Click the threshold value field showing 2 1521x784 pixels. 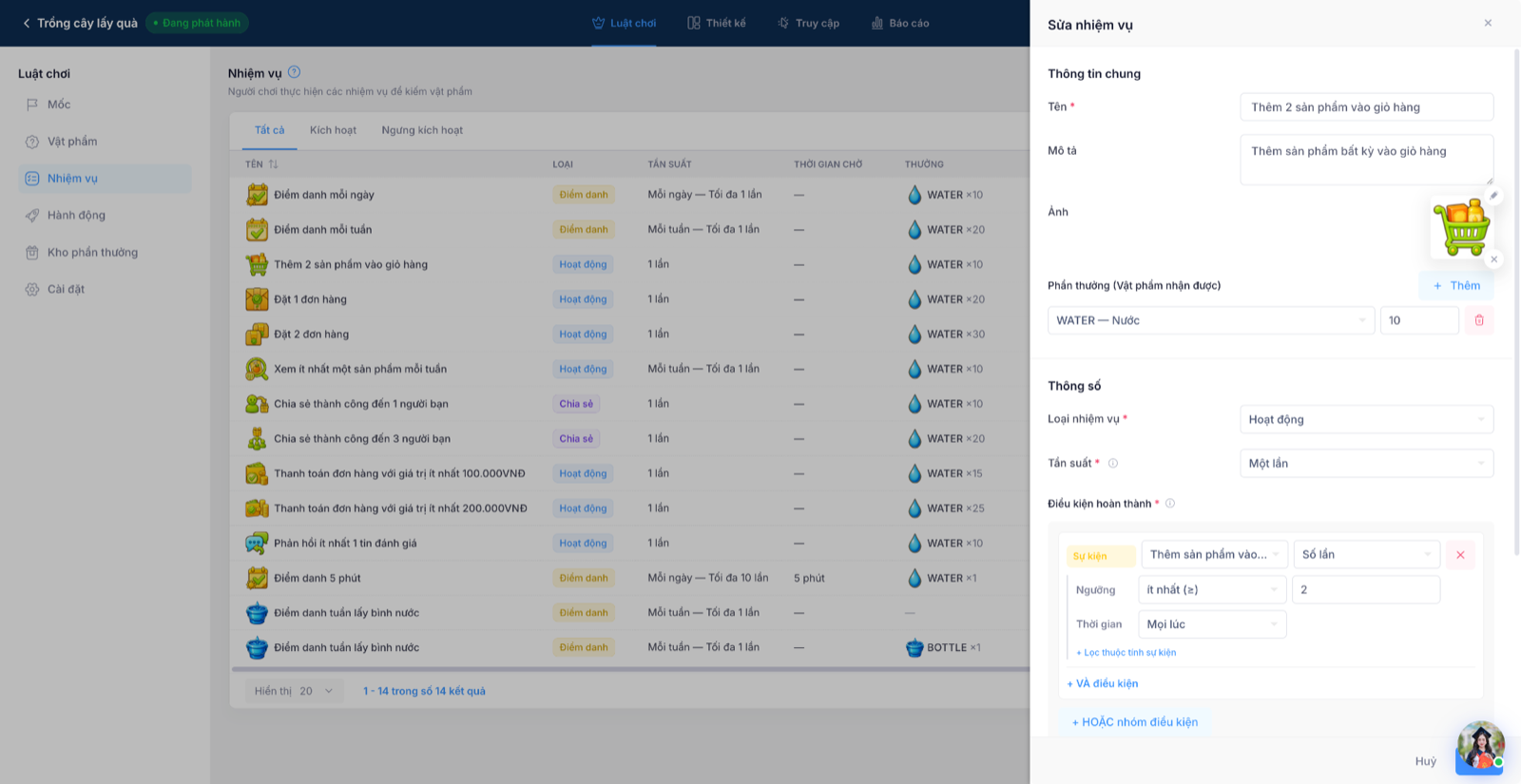coord(1366,590)
